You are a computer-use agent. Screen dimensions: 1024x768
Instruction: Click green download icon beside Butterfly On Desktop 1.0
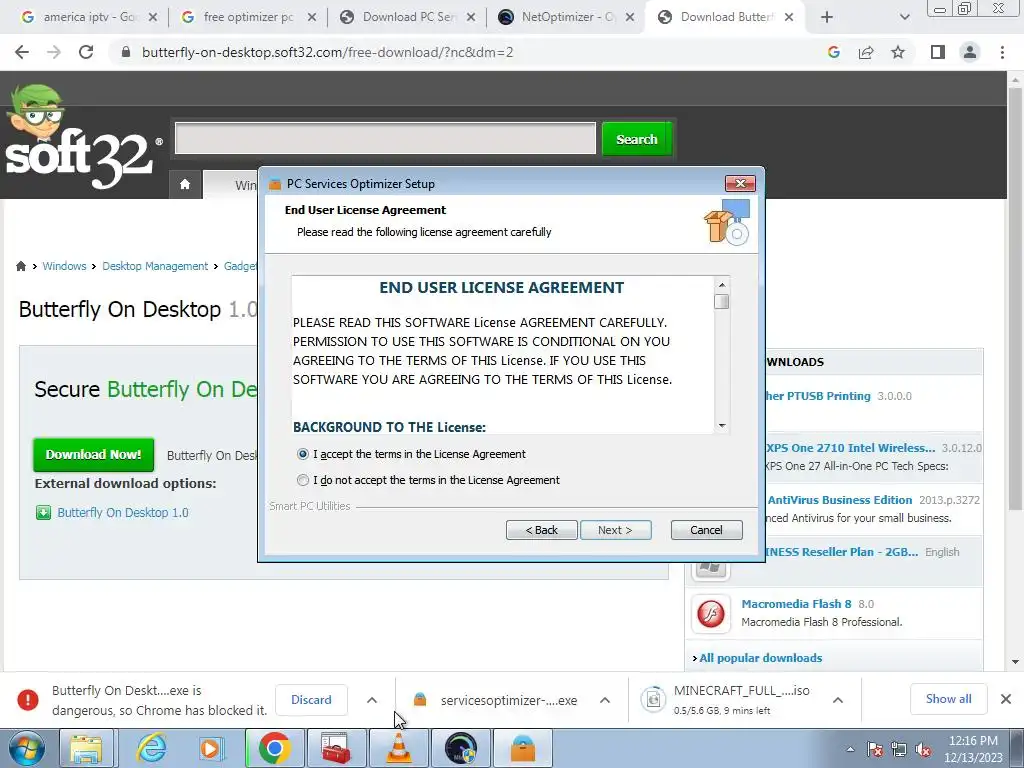point(43,513)
